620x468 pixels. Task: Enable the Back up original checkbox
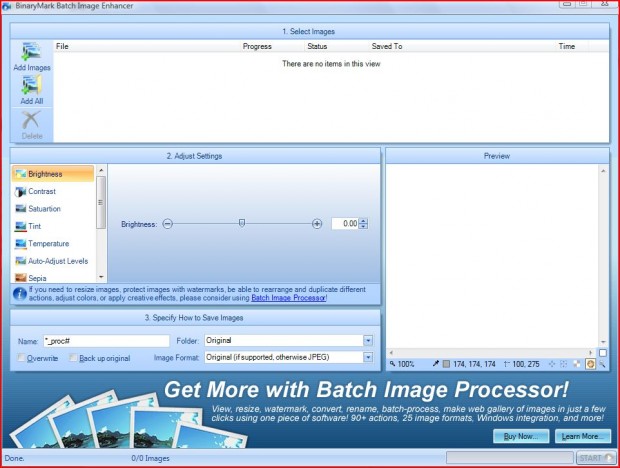click(72, 358)
